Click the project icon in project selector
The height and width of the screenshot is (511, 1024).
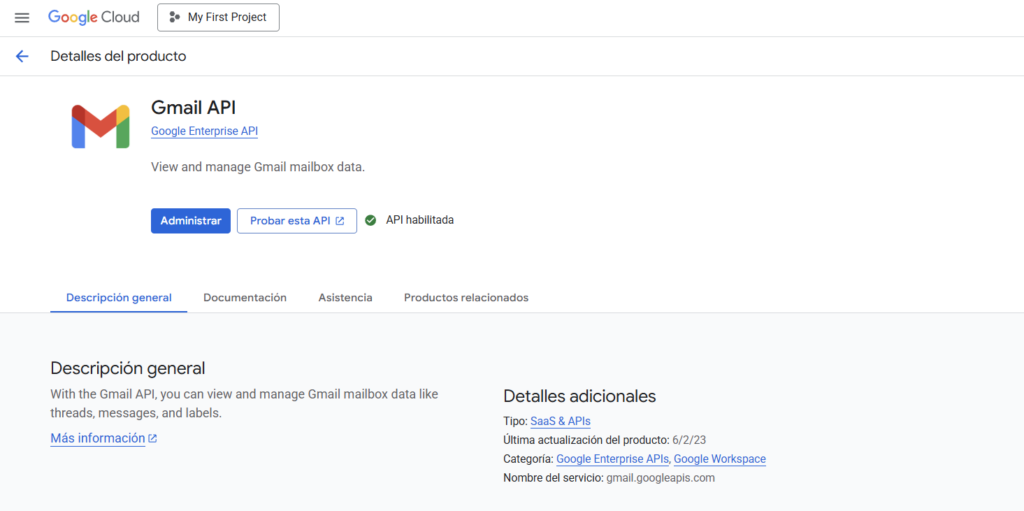tap(175, 18)
